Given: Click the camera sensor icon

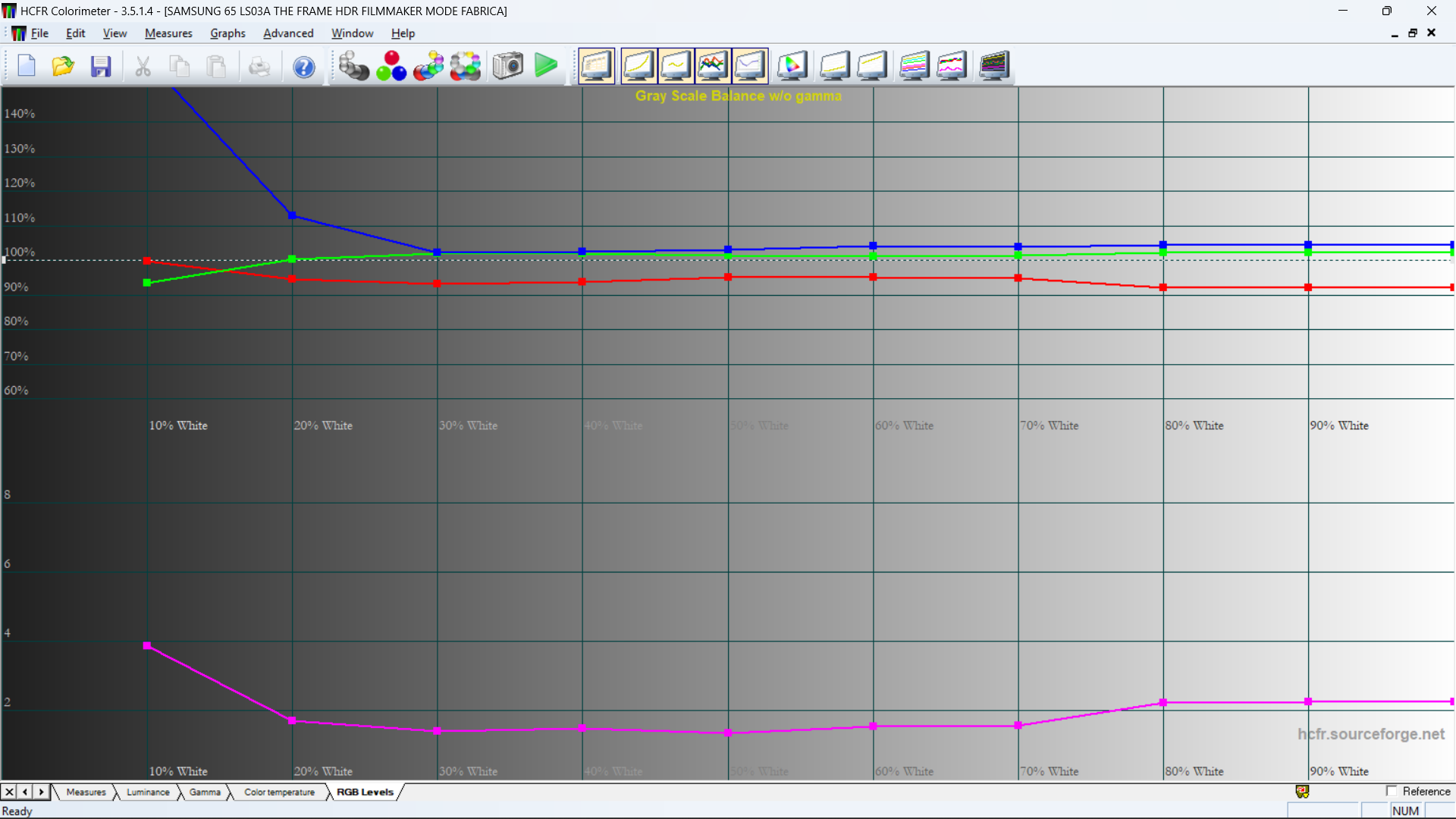Looking at the screenshot, I should 507,66.
